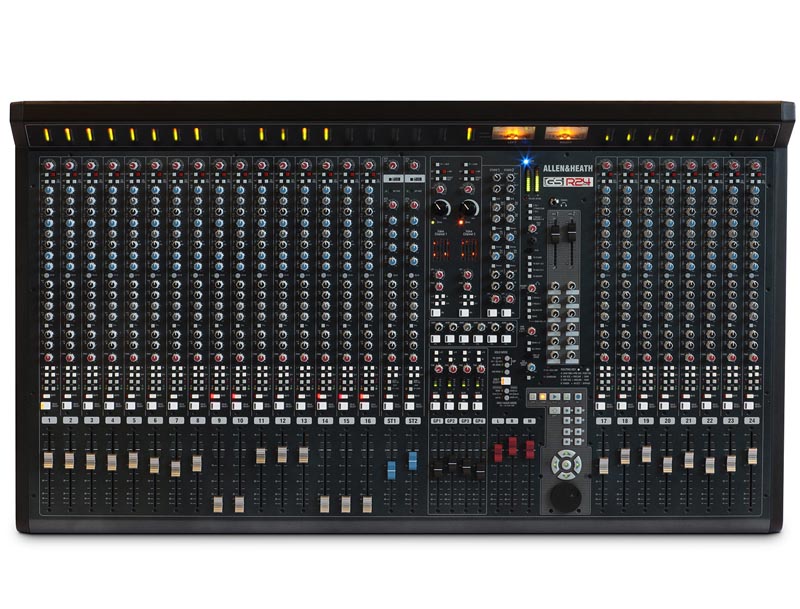The height and width of the screenshot is (609, 800).
Task: Toggle channel 1's mute button
Action: click(45, 396)
